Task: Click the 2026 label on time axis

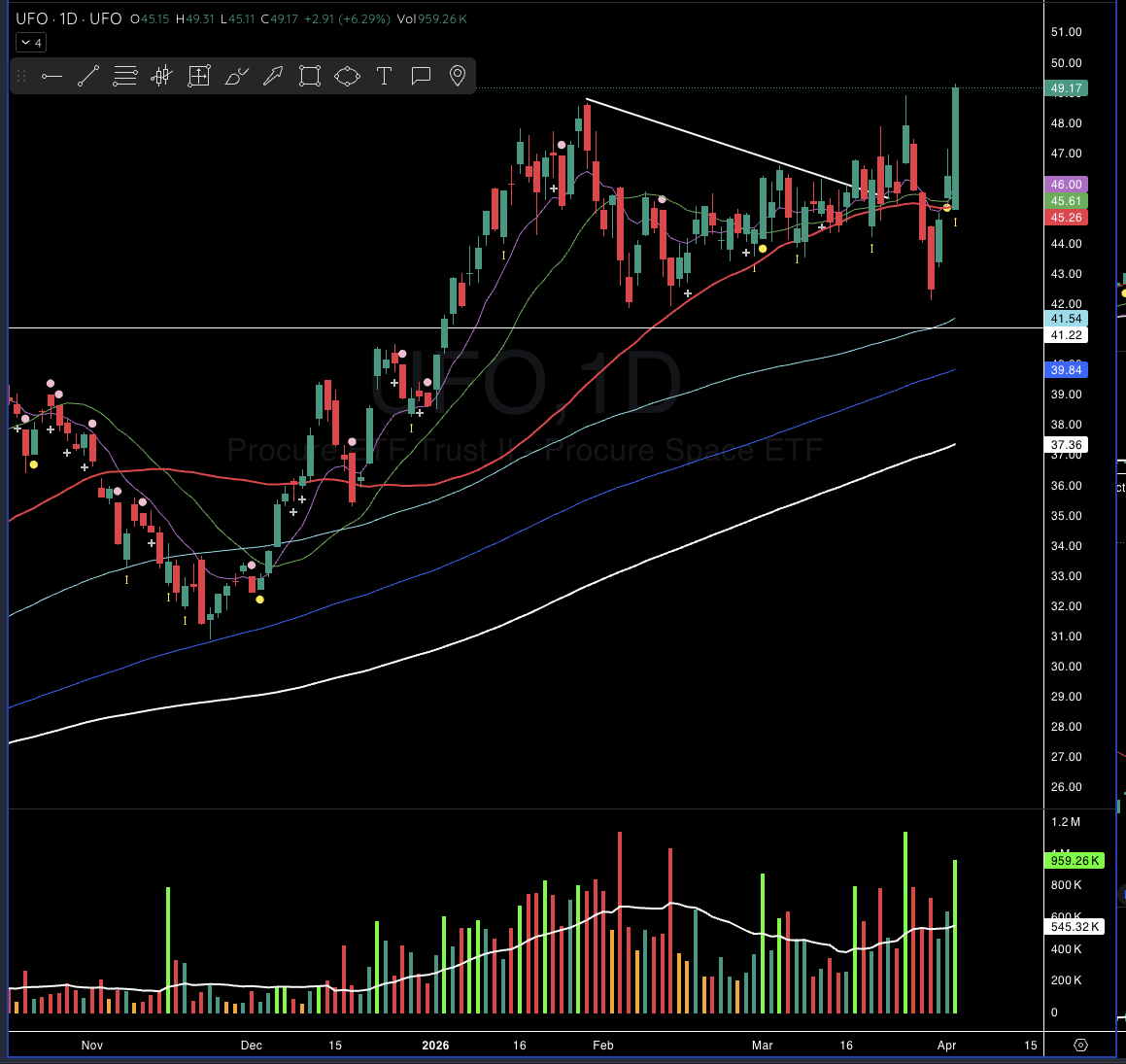Action: click(x=436, y=1046)
